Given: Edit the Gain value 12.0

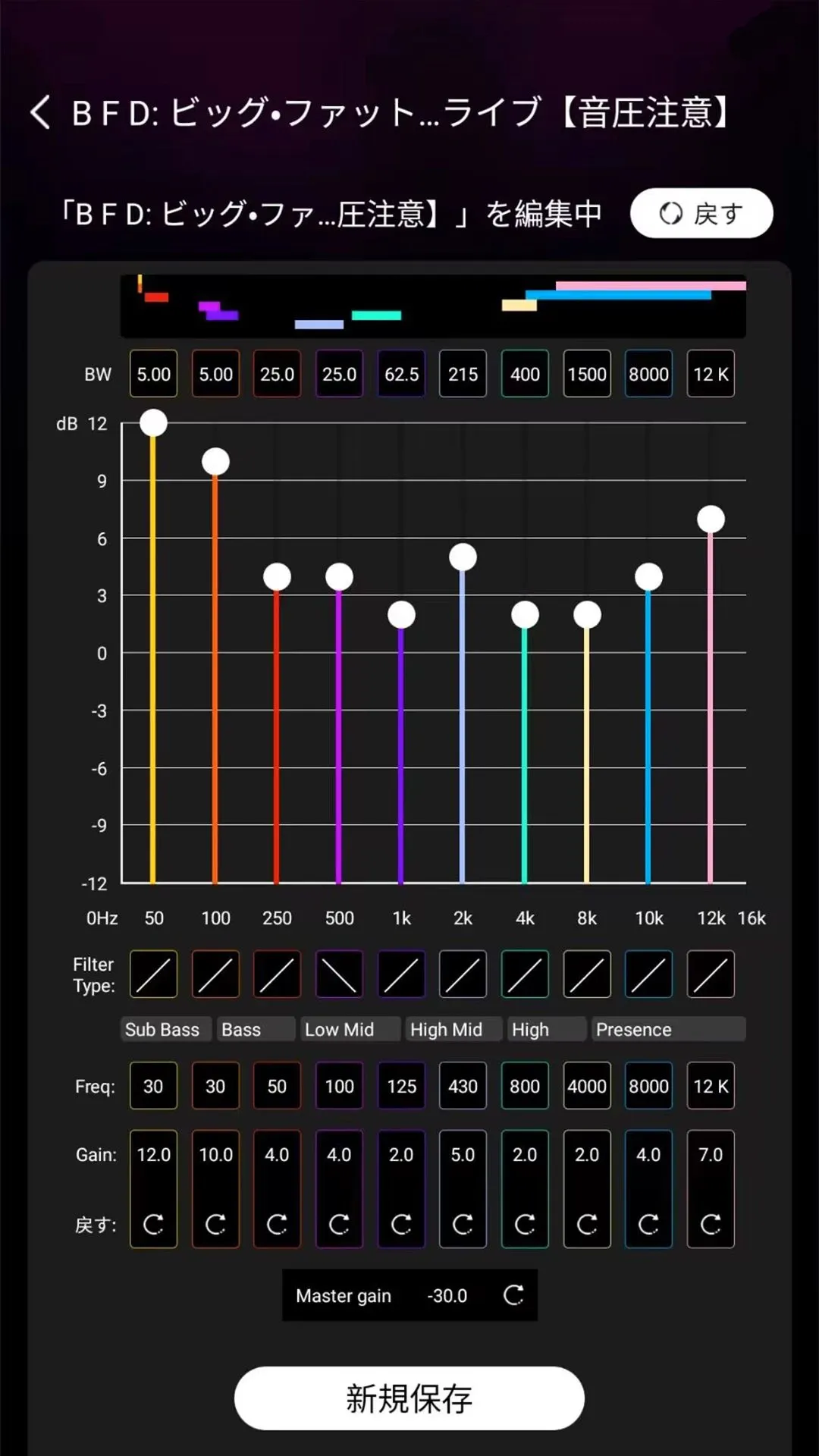Looking at the screenshot, I should (153, 1154).
